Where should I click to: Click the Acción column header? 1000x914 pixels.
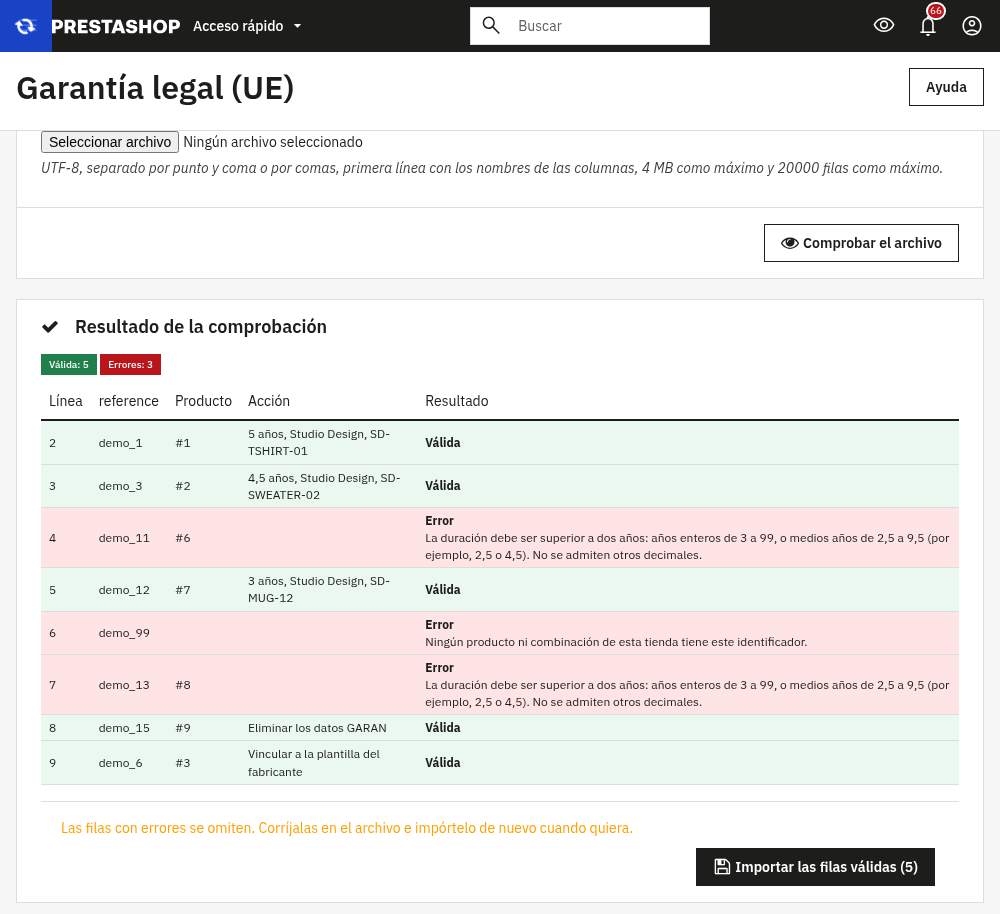coord(268,401)
